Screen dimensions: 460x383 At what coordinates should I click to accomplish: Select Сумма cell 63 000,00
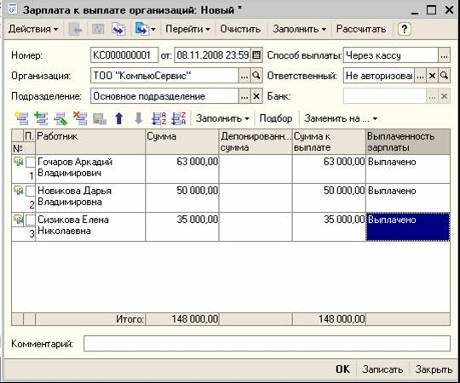point(182,169)
